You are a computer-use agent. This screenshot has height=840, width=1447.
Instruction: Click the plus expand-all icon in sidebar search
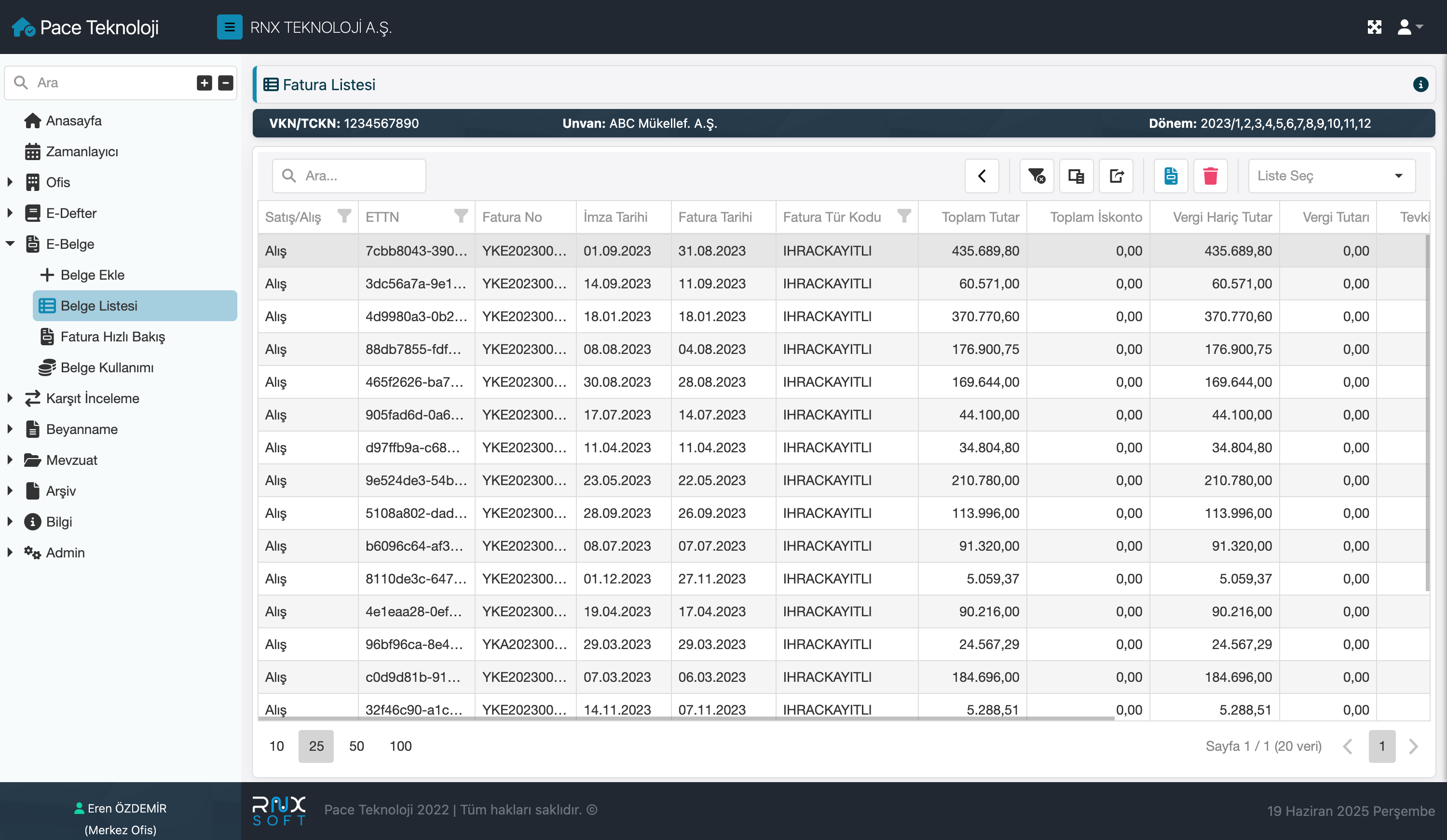204,82
